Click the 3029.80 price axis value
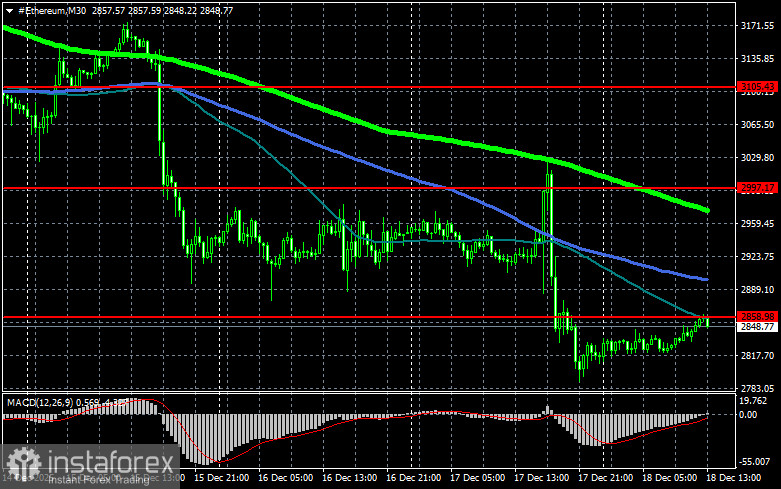 coord(758,157)
